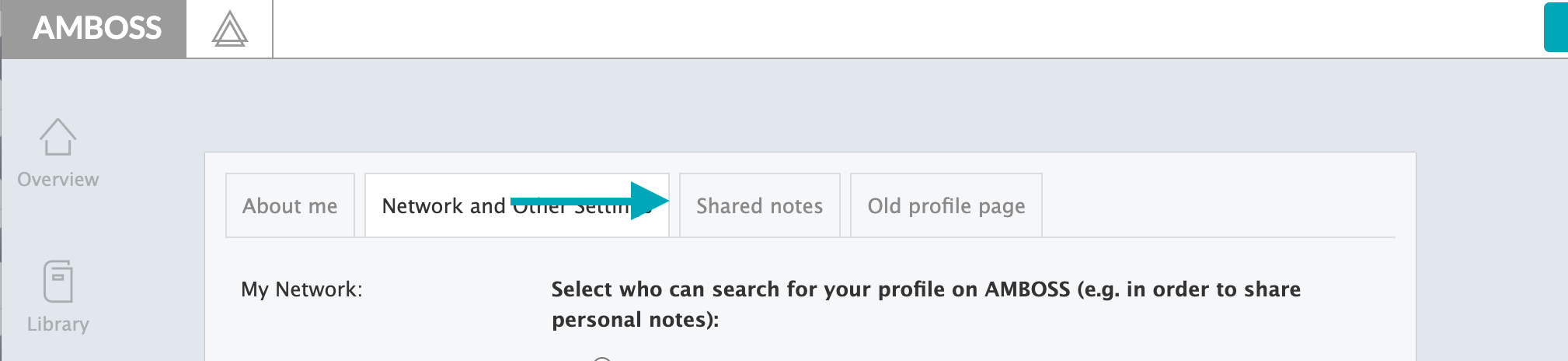
Task: Click the 'Select who can search' heading text
Action: pyautogui.click(x=926, y=289)
